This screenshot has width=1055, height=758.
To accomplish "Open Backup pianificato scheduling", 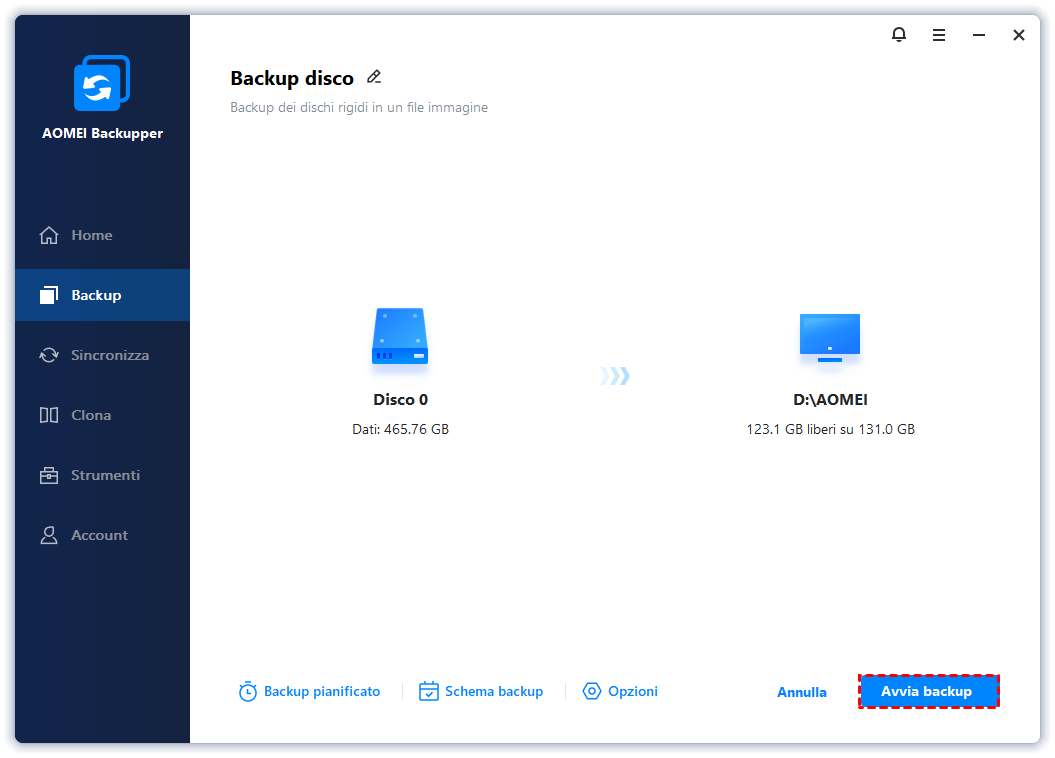I will point(310,691).
